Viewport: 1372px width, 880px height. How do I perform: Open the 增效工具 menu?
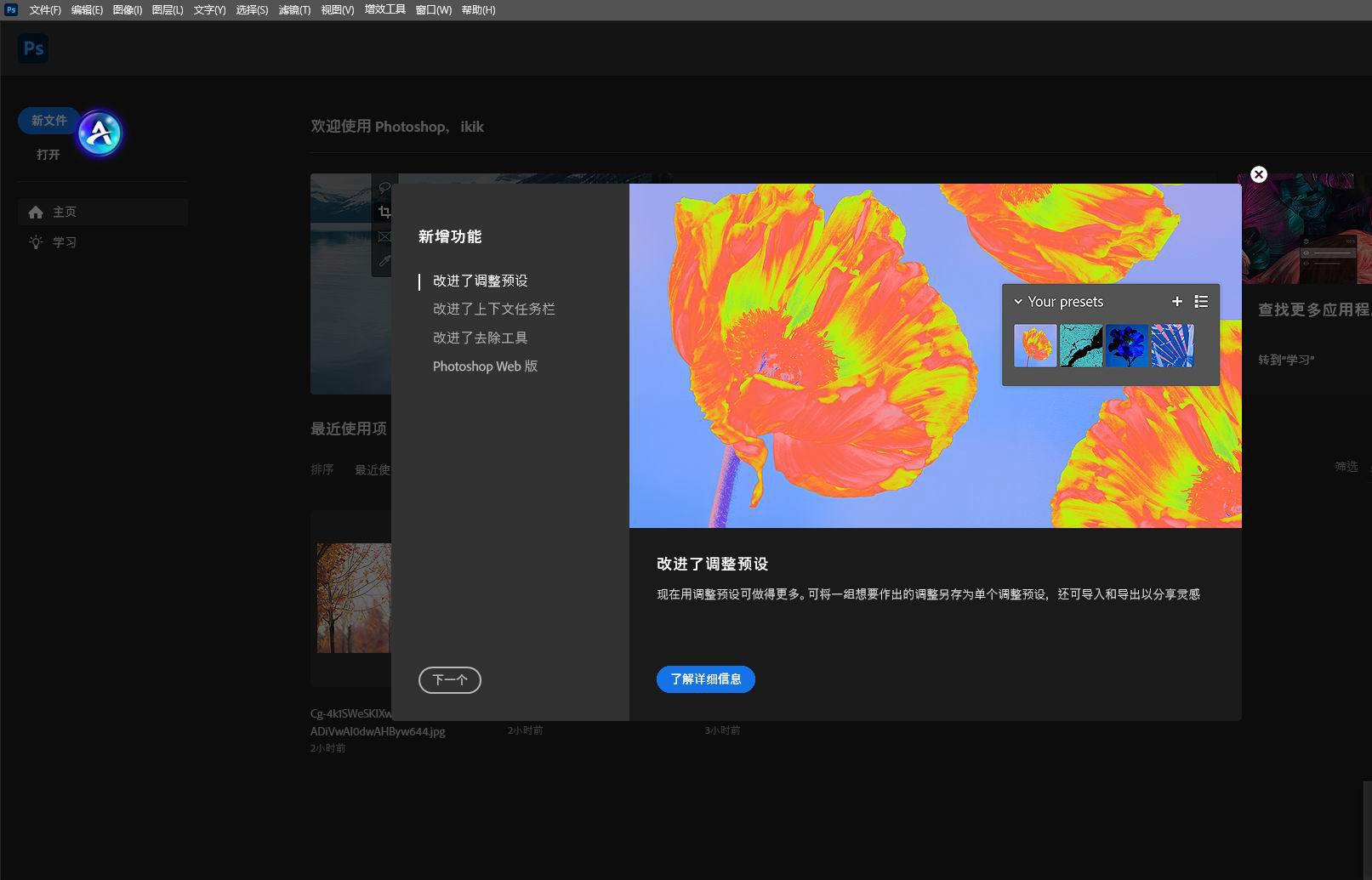(x=385, y=9)
